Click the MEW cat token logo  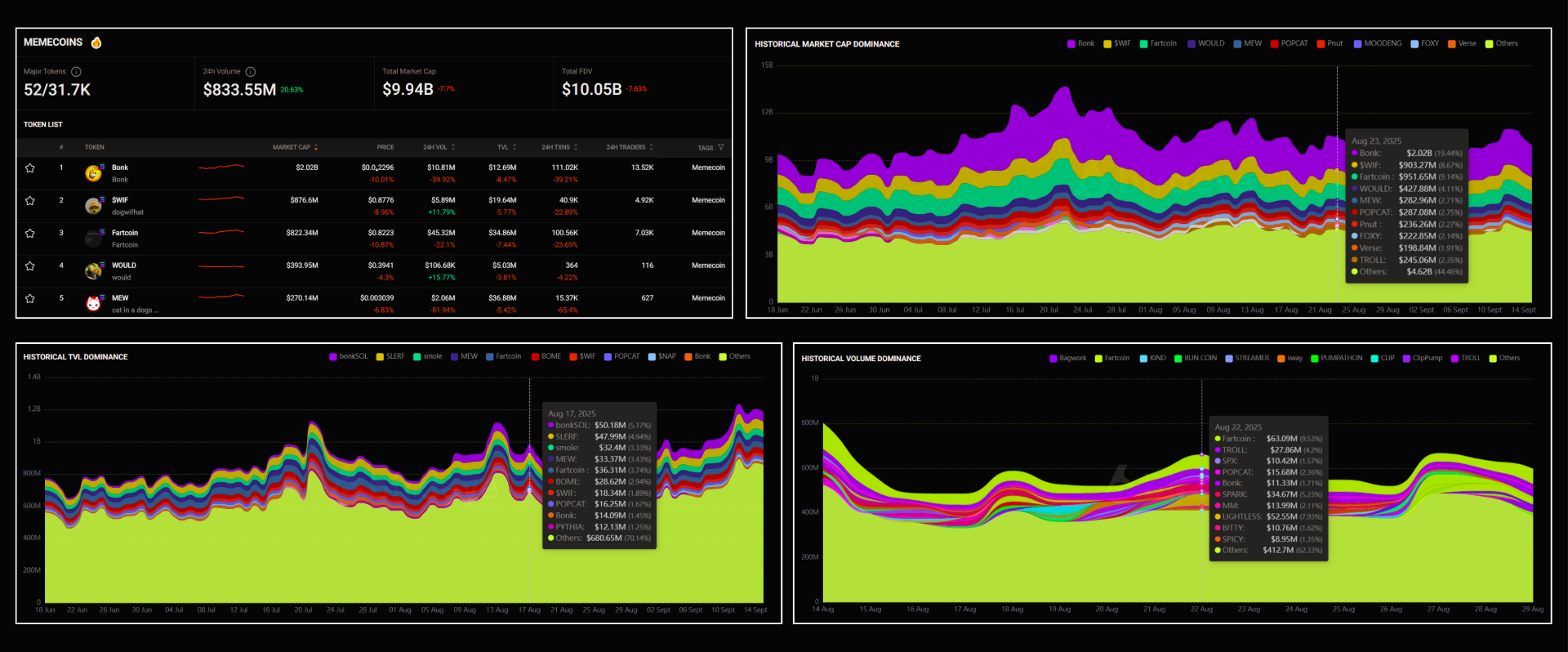[x=94, y=304]
